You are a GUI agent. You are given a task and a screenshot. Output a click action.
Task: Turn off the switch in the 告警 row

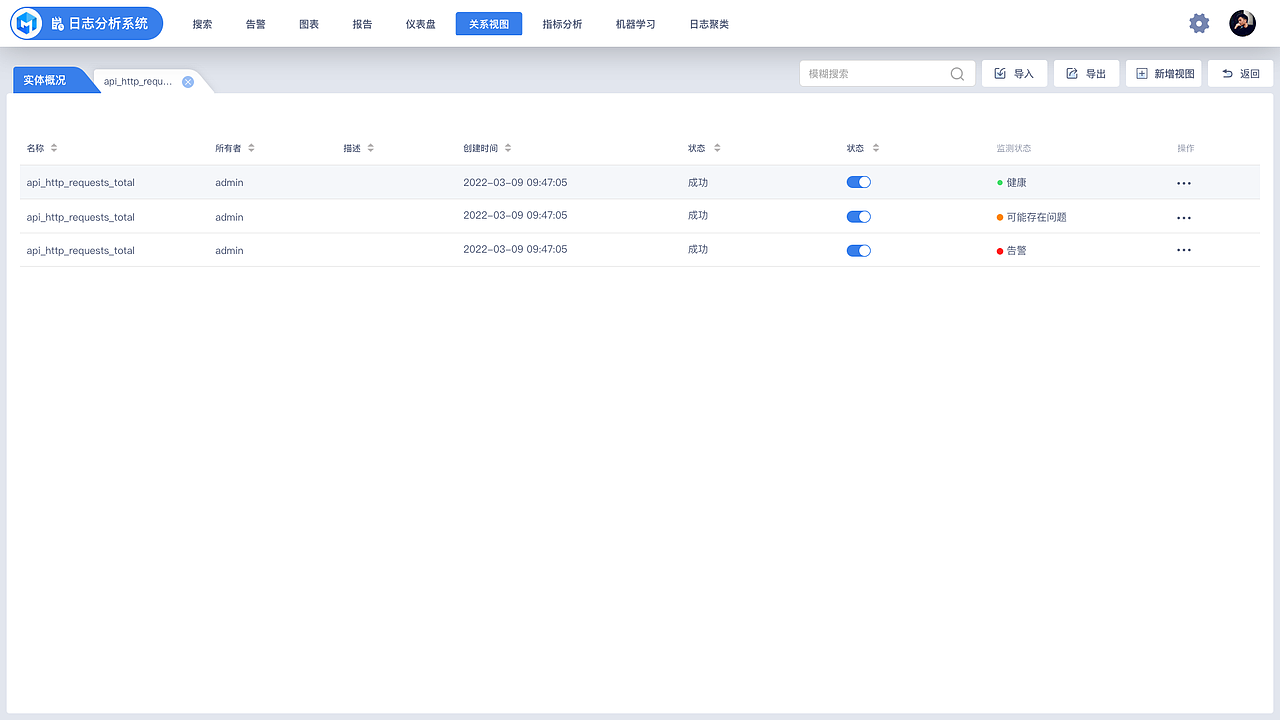[x=858, y=250]
